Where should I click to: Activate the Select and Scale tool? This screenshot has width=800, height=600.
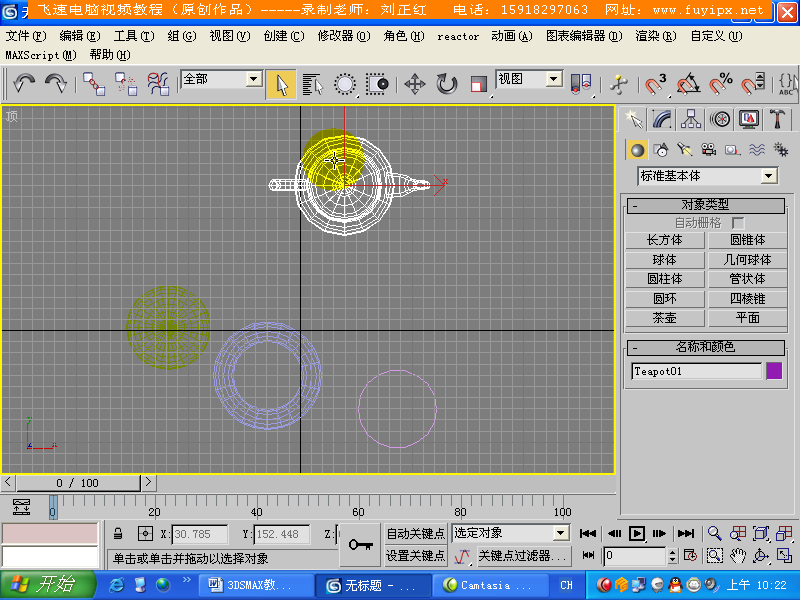tap(479, 84)
